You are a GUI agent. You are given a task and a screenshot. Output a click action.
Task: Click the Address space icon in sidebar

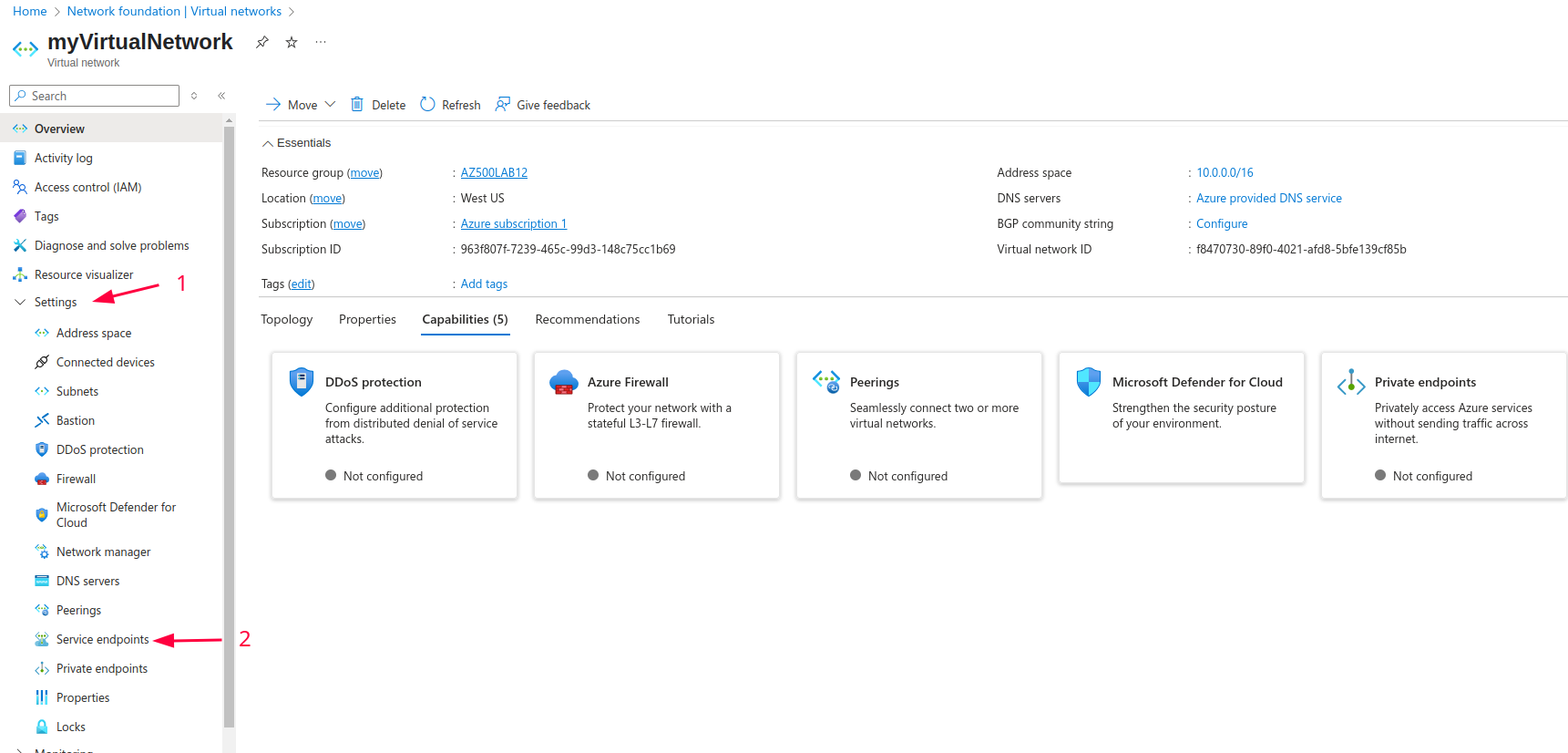[x=42, y=333]
